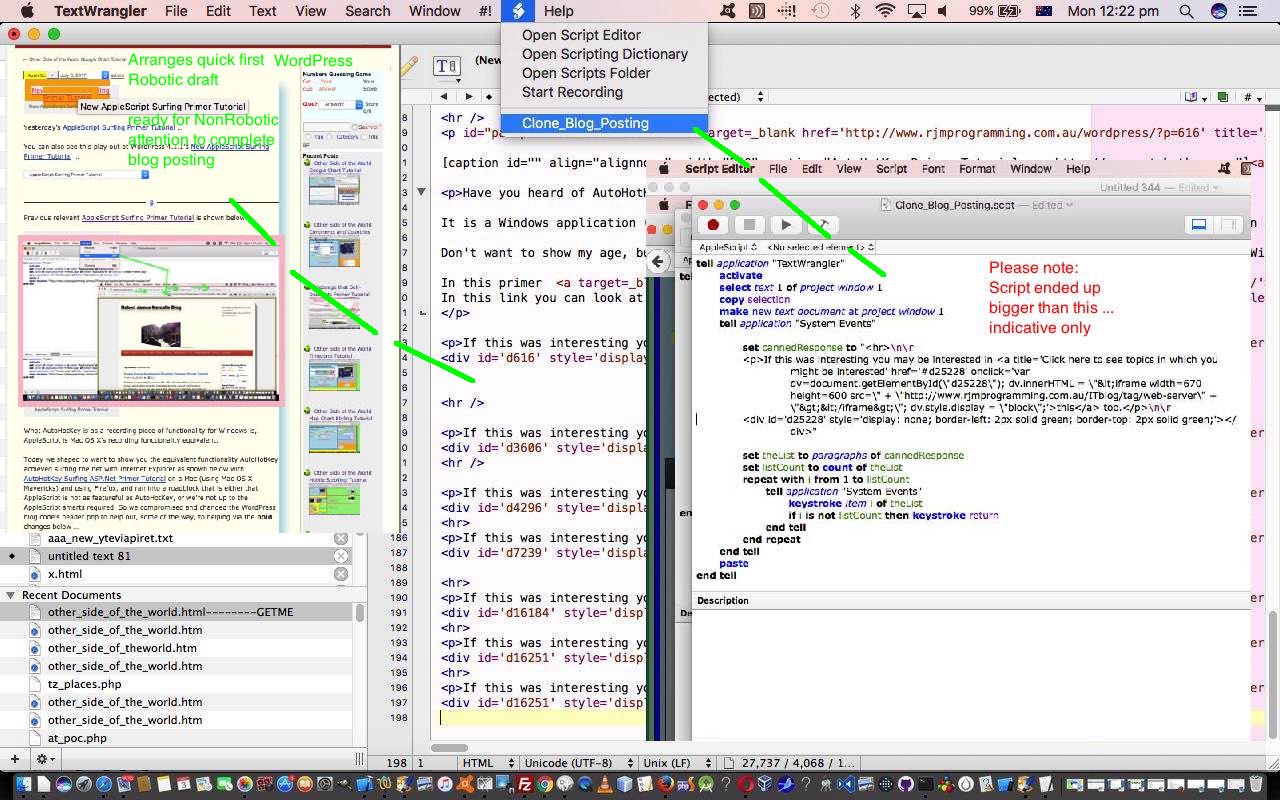
Task: Click the plus button below the file list
Action: point(14,759)
